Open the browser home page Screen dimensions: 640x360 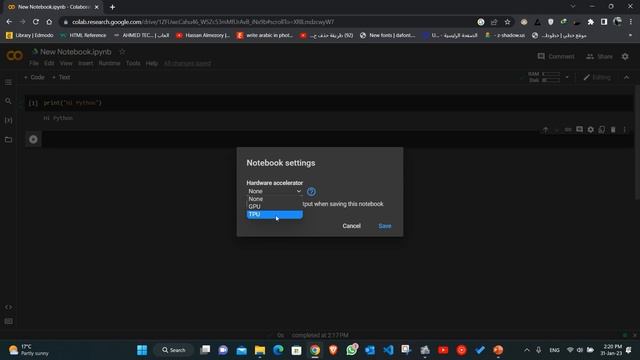(49, 22)
